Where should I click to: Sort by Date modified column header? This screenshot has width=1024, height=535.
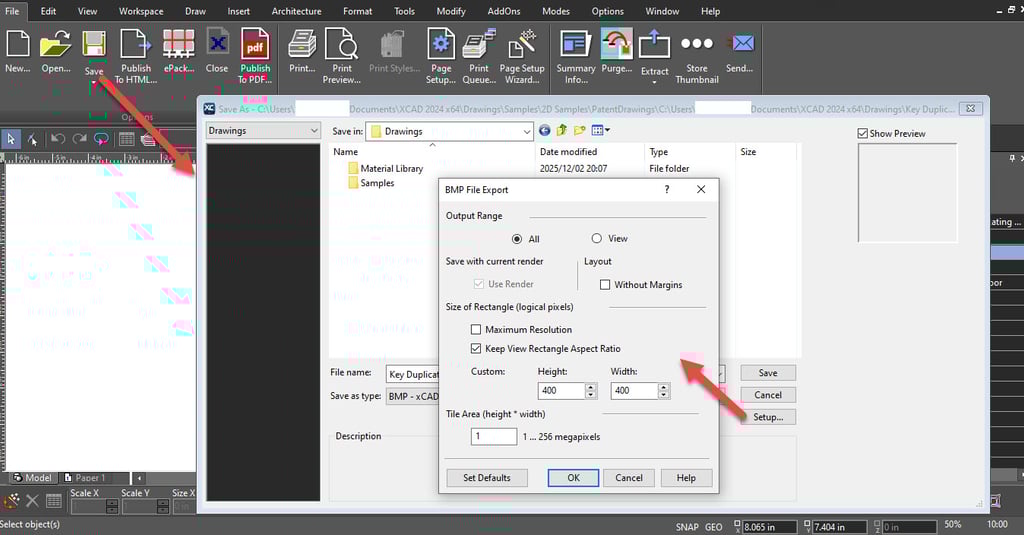pyautogui.click(x=568, y=152)
